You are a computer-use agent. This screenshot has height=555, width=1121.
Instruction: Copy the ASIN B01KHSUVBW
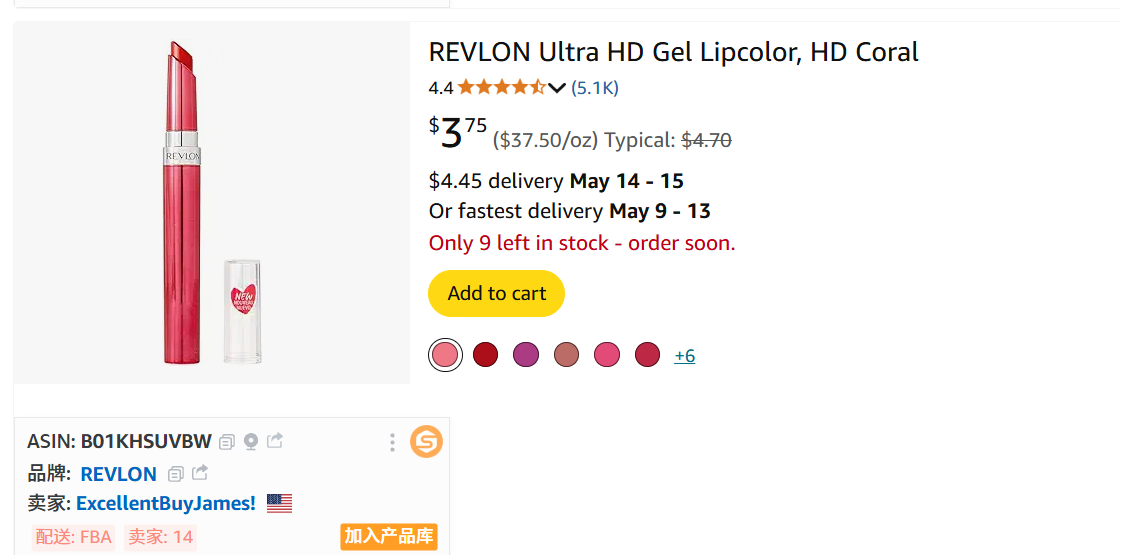(227, 441)
